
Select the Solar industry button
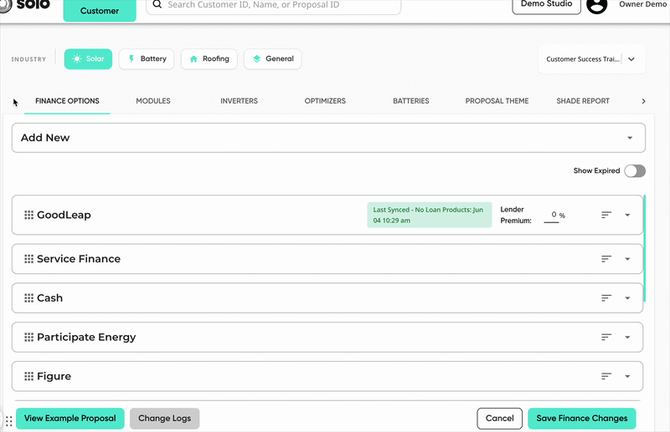[88, 59]
